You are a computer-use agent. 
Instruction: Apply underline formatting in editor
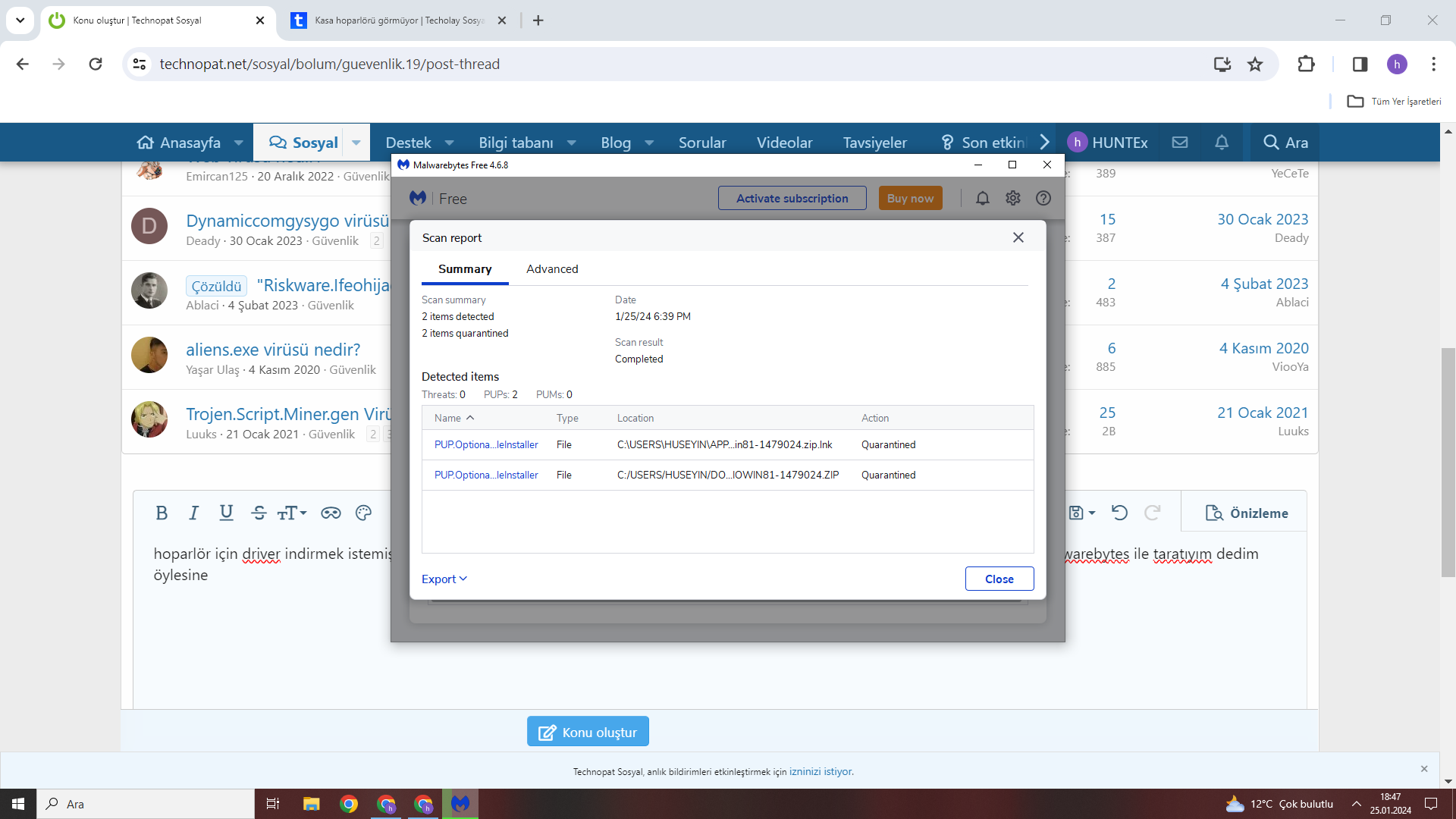[x=226, y=513]
